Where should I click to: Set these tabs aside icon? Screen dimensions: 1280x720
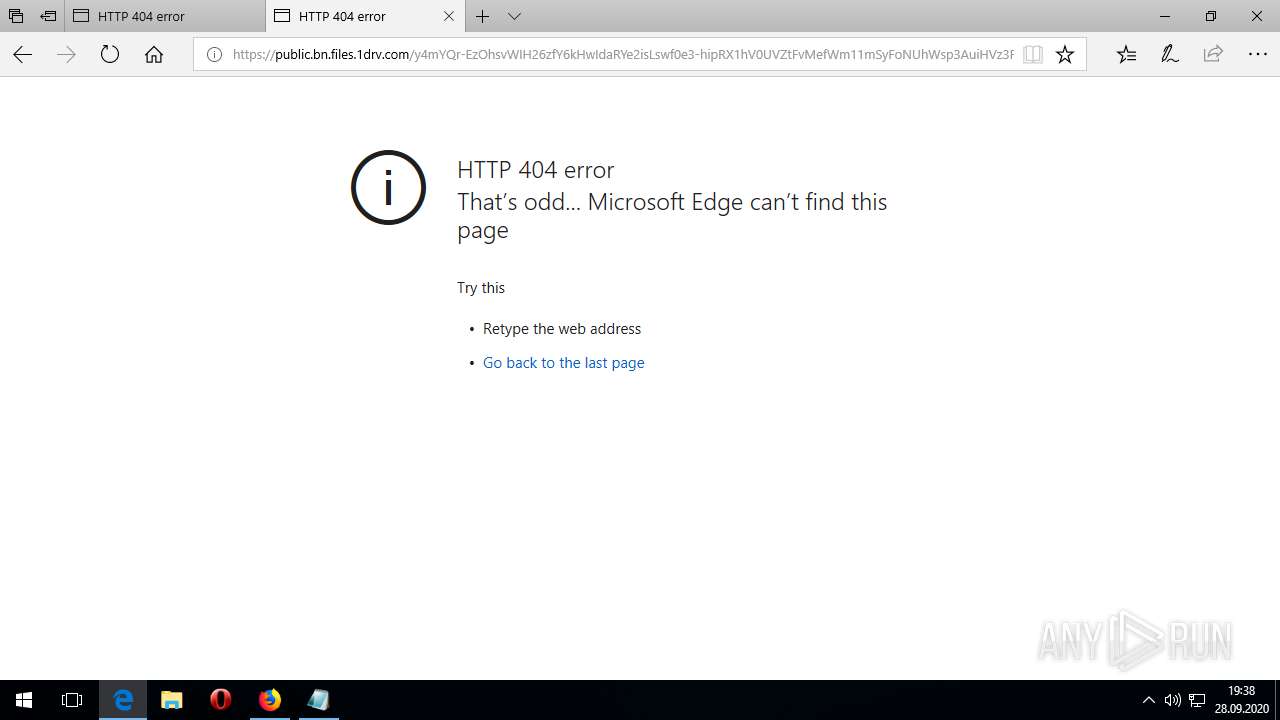pyautogui.click(x=48, y=16)
